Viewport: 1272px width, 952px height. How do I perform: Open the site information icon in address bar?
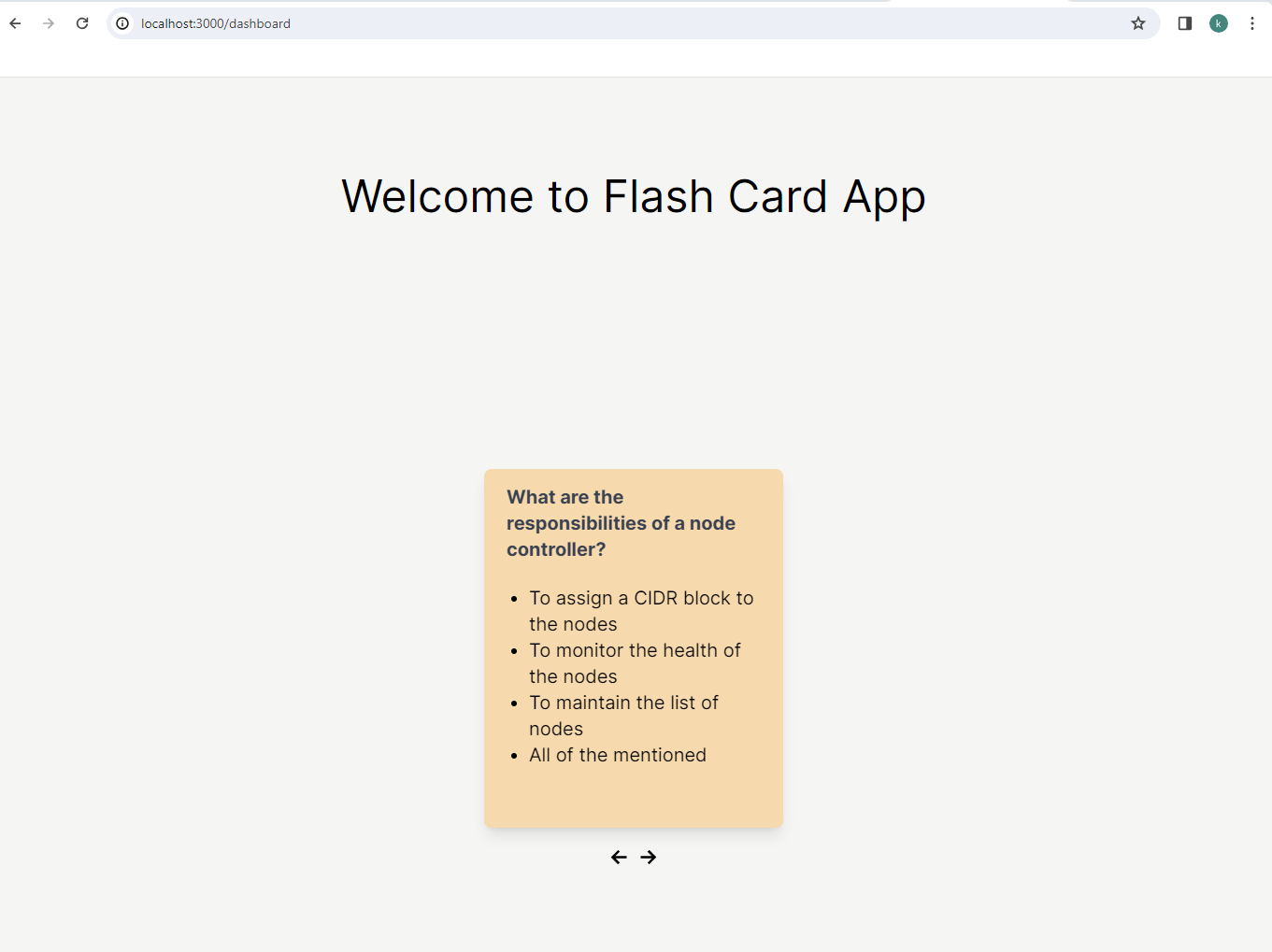click(121, 23)
